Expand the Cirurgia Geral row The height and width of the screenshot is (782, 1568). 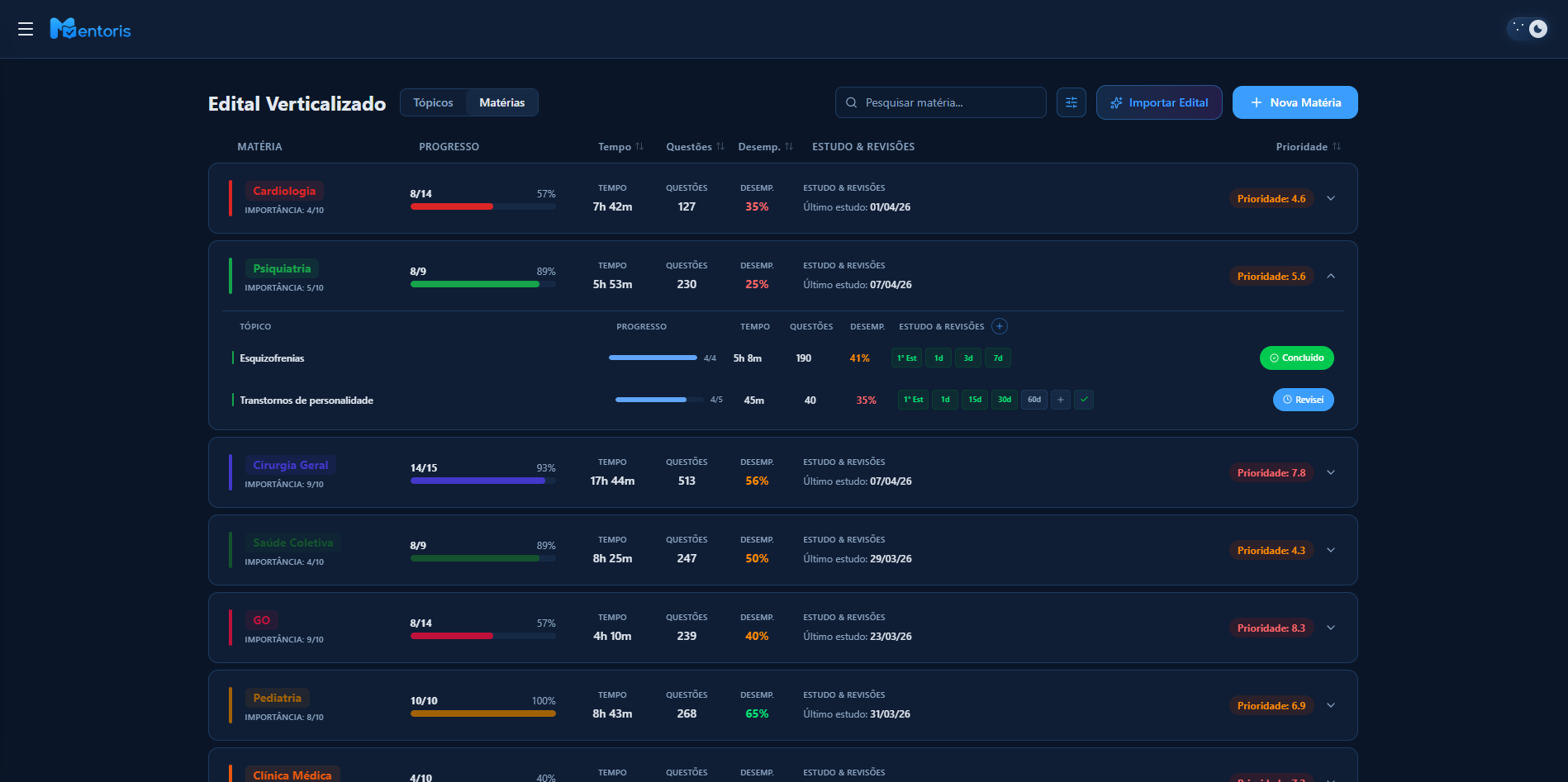tap(1330, 472)
